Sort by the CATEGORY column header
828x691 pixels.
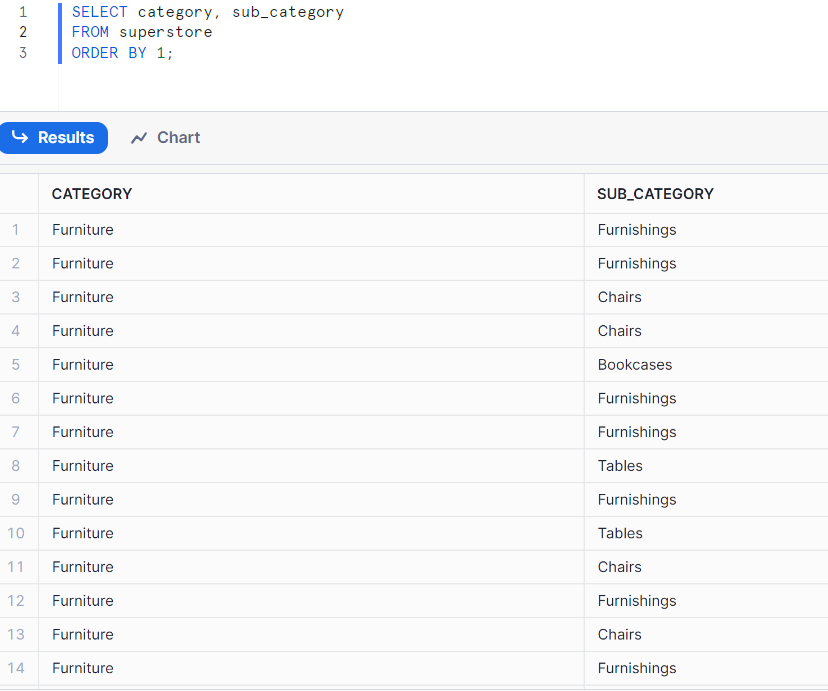(92, 194)
